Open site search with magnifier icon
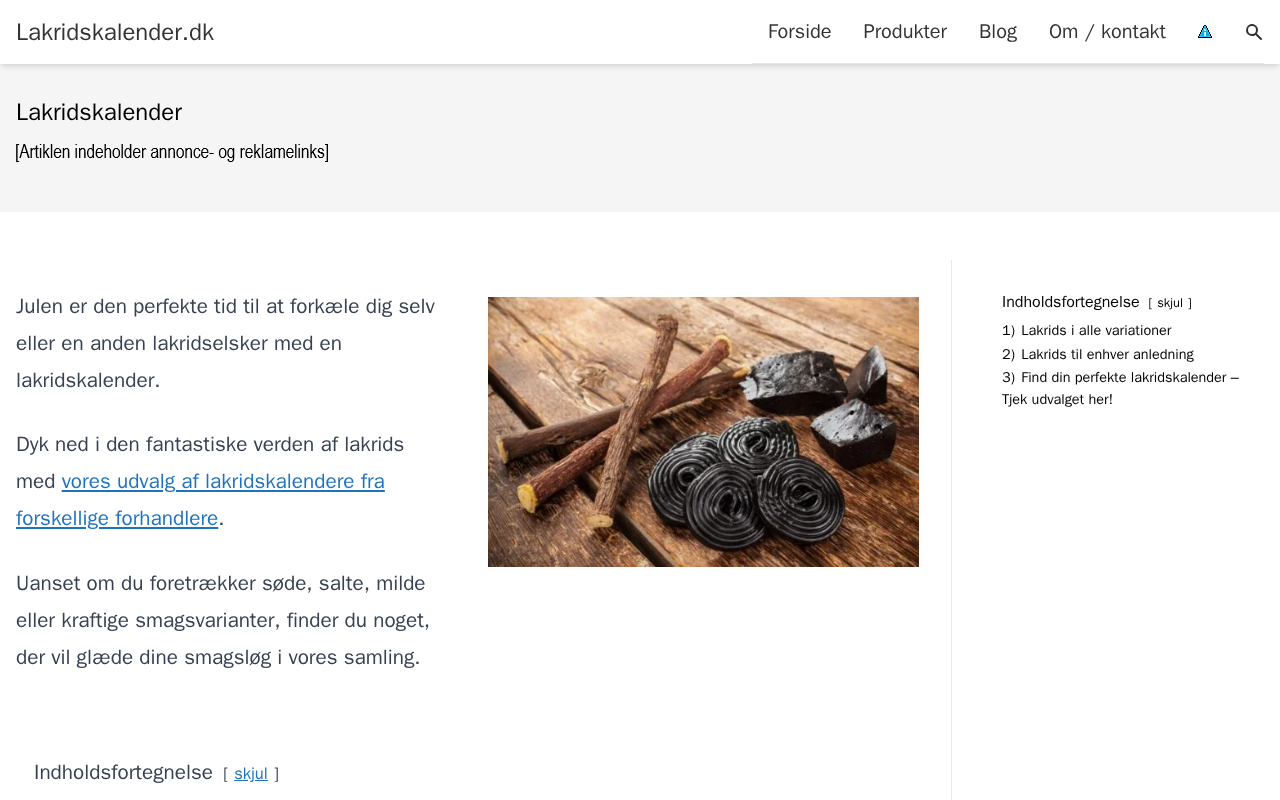Viewport: 1280px width, 800px height. pyautogui.click(x=1254, y=32)
